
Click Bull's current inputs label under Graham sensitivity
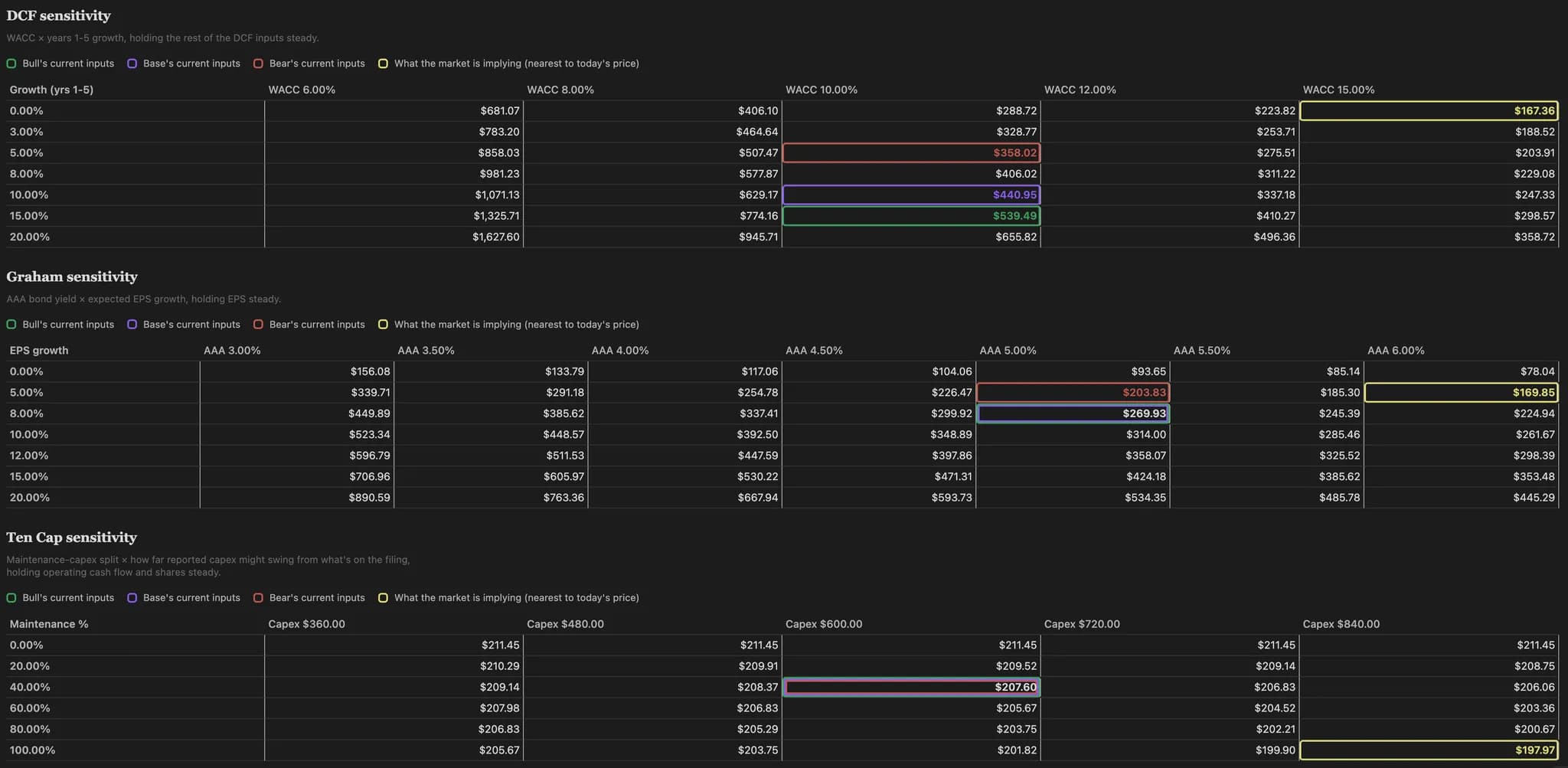tap(68, 325)
